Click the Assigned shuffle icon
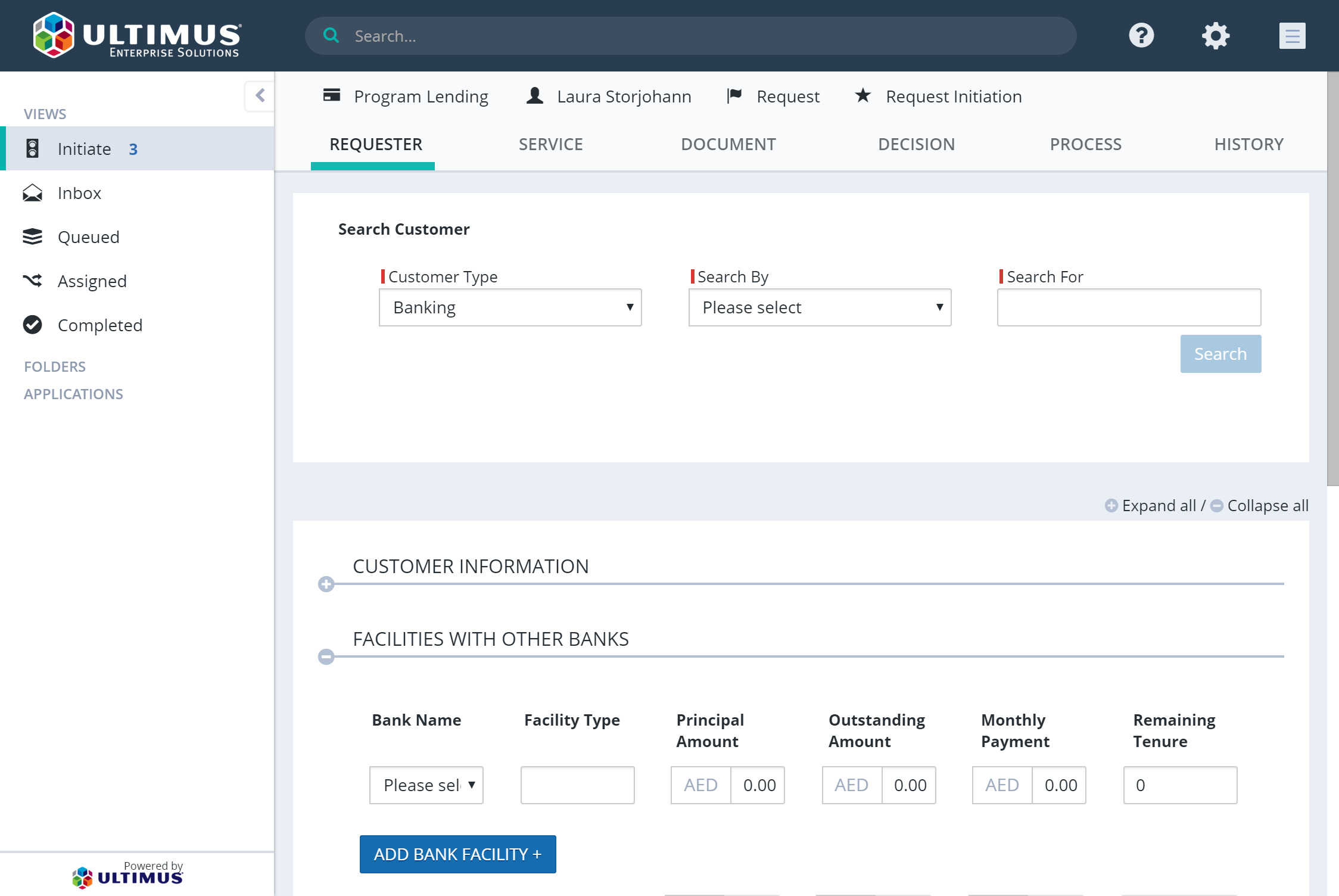 click(33, 281)
